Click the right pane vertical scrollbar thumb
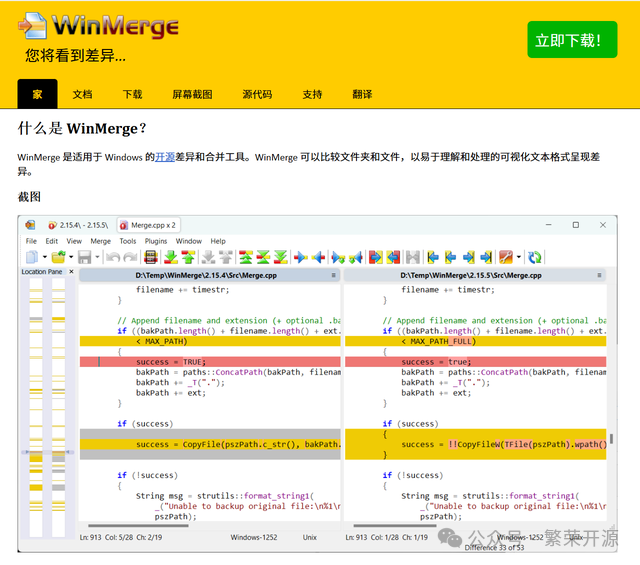 click(611, 439)
